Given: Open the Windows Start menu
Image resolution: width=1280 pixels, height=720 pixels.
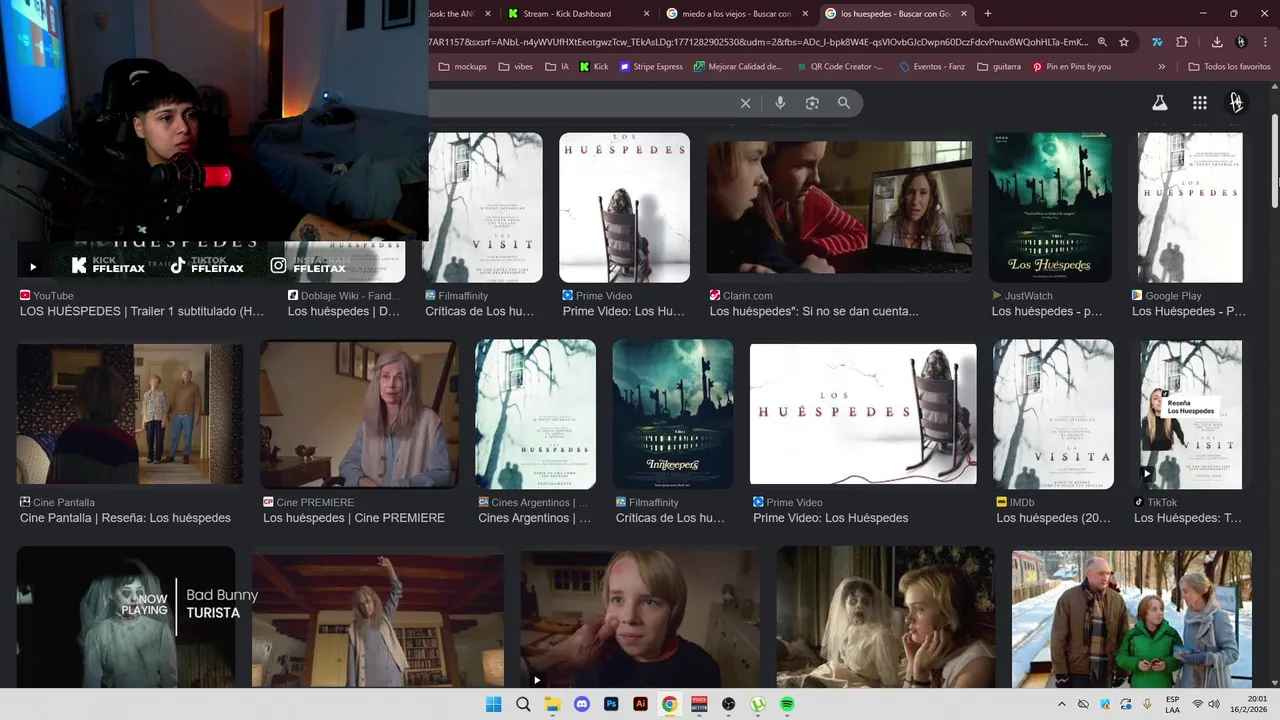Looking at the screenshot, I should (x=493, y=704).
